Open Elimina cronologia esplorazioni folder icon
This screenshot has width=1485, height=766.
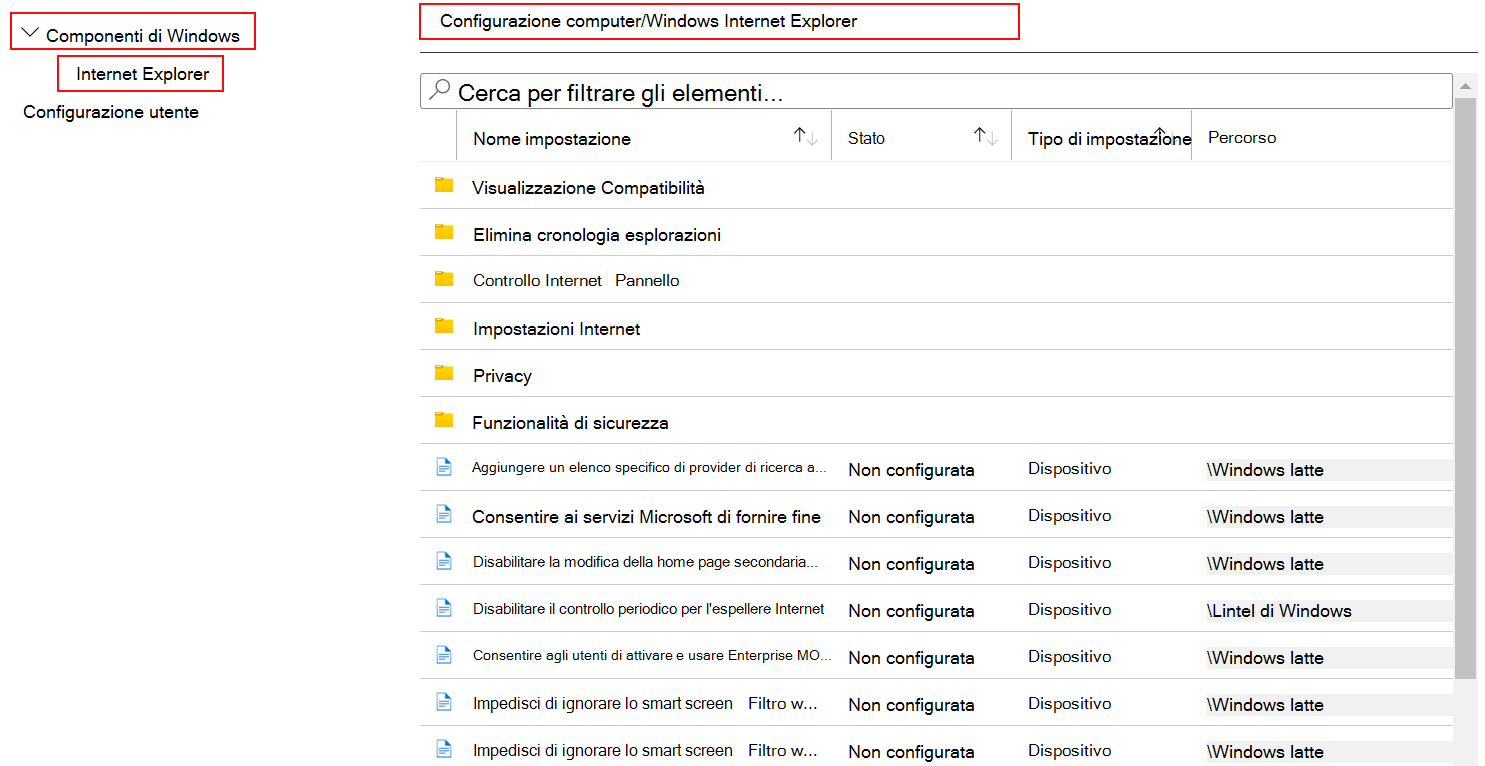click(x=444, y=232)
